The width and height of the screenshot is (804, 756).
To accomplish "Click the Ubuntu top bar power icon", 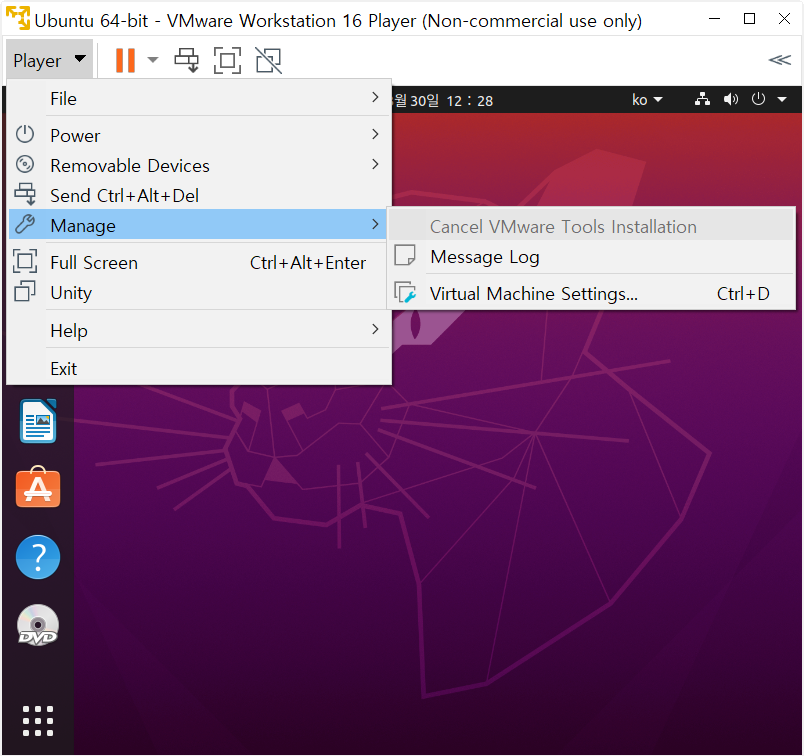I will click(x=758, y=98).
